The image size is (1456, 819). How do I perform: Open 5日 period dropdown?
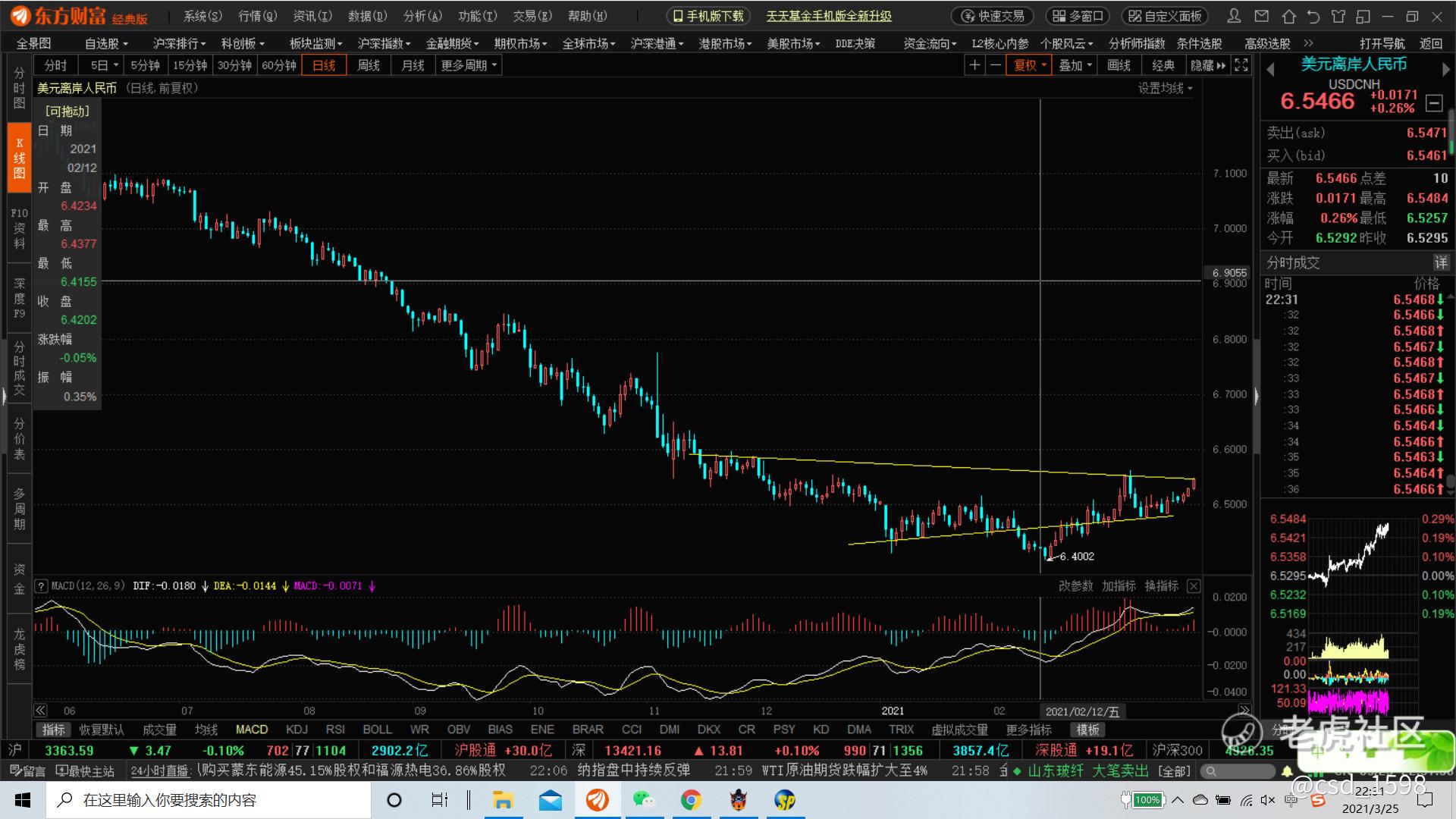click(x=105, y=65)
